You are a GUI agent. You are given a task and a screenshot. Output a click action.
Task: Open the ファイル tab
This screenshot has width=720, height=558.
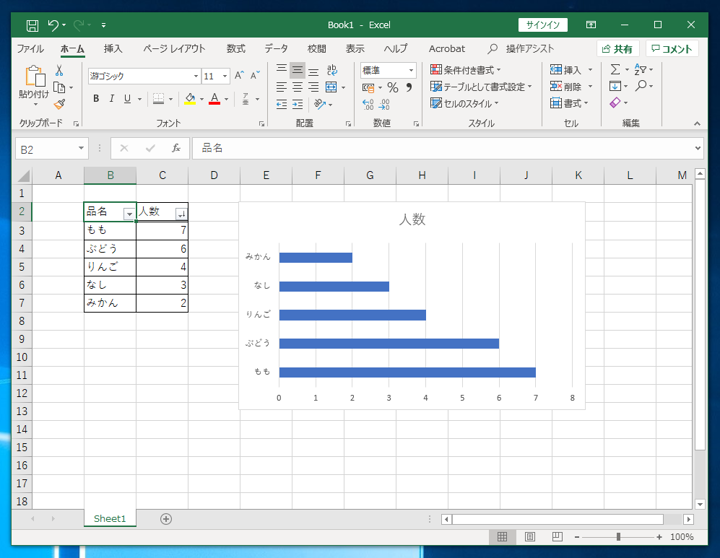pyautogui.click(x=30, y=49)
